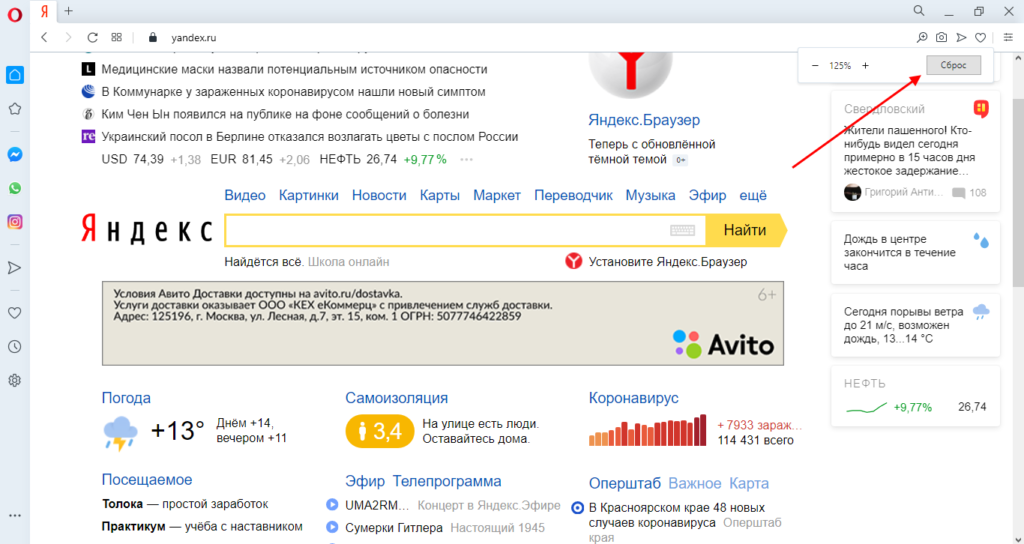The height and width of the screenshot is (544, 1024).
Task: Open sidebar history clock icon
Action: pyautogui.click(x=15, y=347)
